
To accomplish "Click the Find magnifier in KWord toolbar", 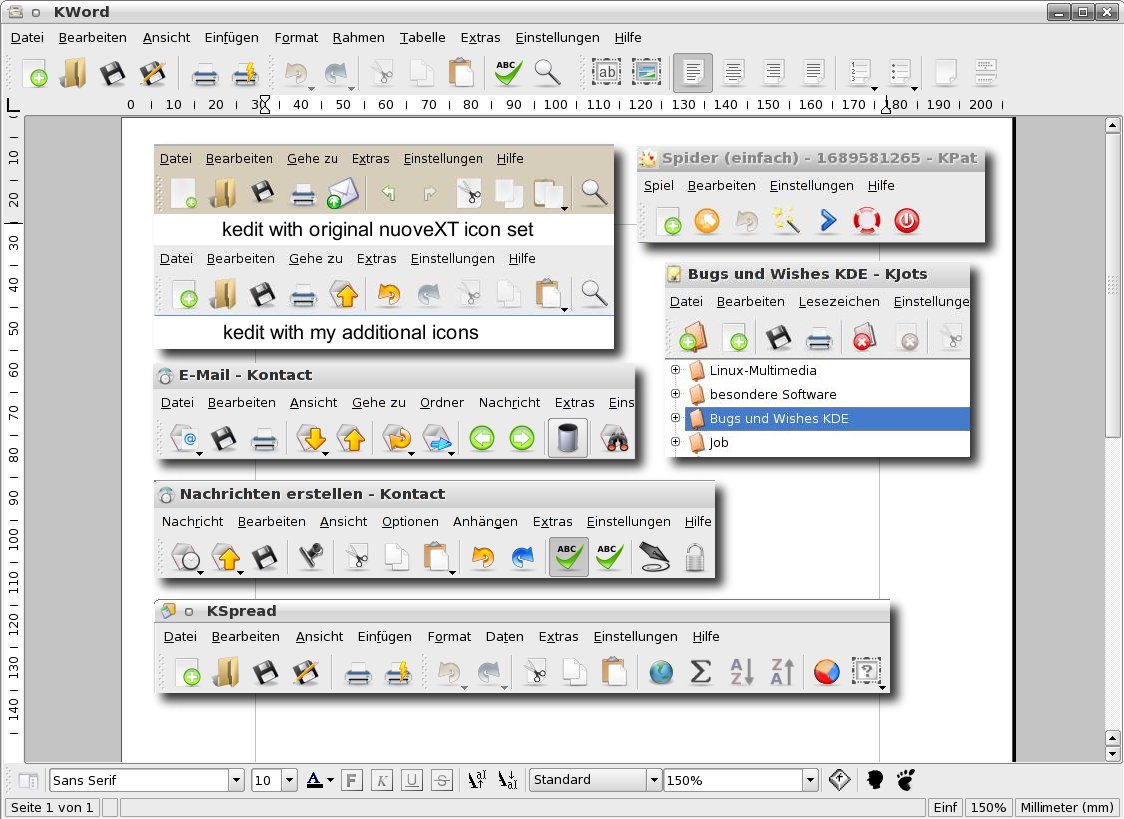I will 548,73.
